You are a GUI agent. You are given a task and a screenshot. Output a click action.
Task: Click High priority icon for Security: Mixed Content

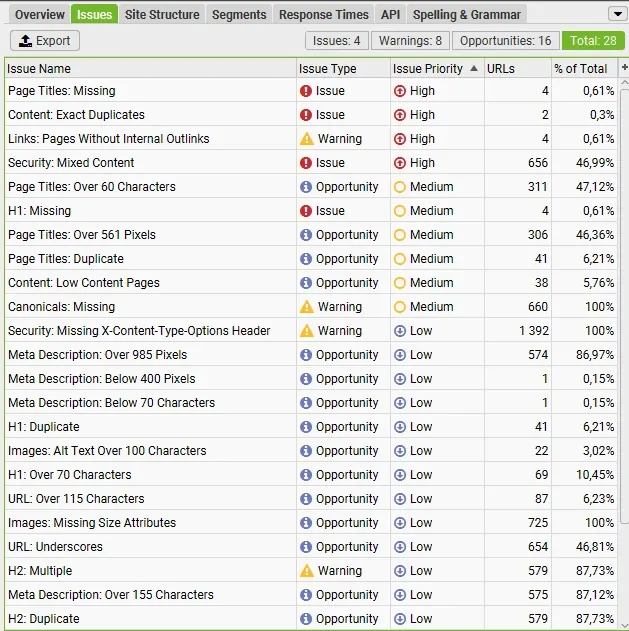tap(400, 163)
